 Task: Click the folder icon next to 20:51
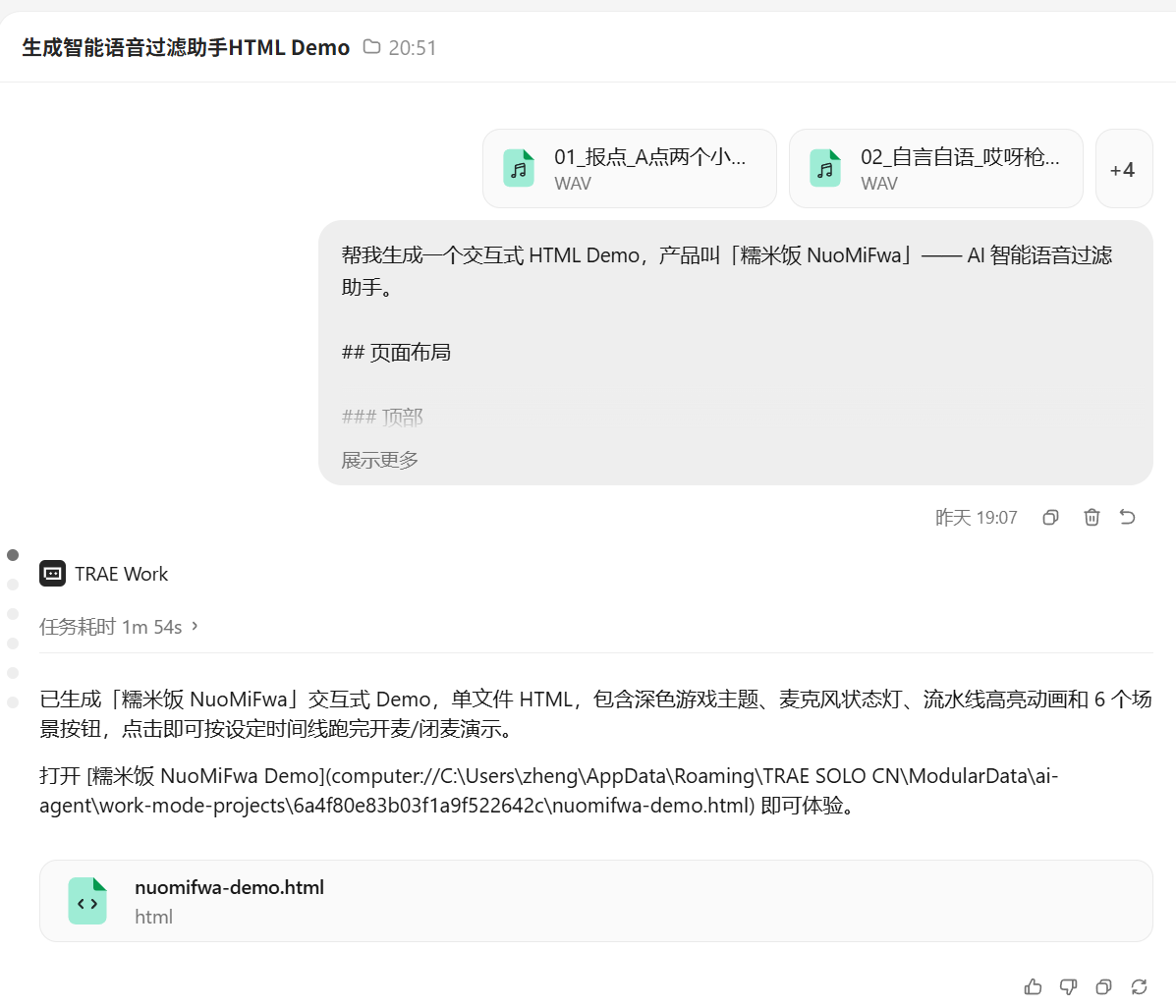[x=371, y=47]
